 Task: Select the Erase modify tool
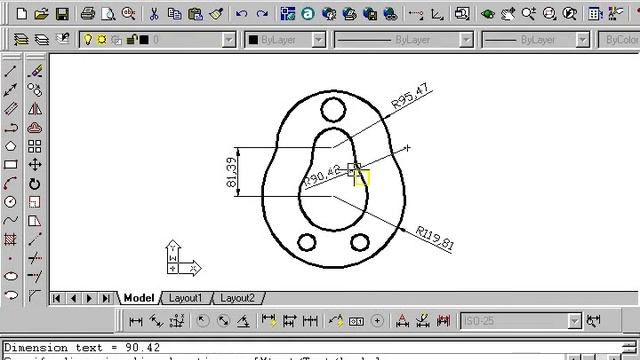[35, 71]
